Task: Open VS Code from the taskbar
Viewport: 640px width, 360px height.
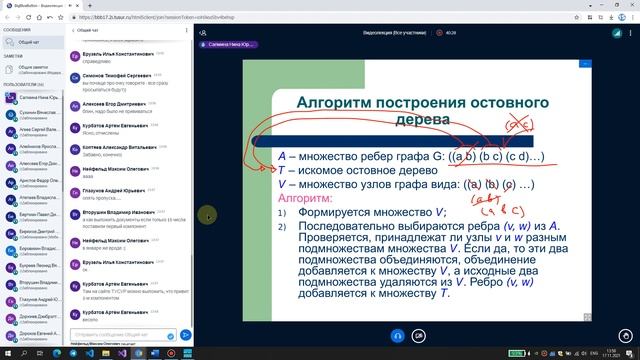Action: (x=89, y=353)
